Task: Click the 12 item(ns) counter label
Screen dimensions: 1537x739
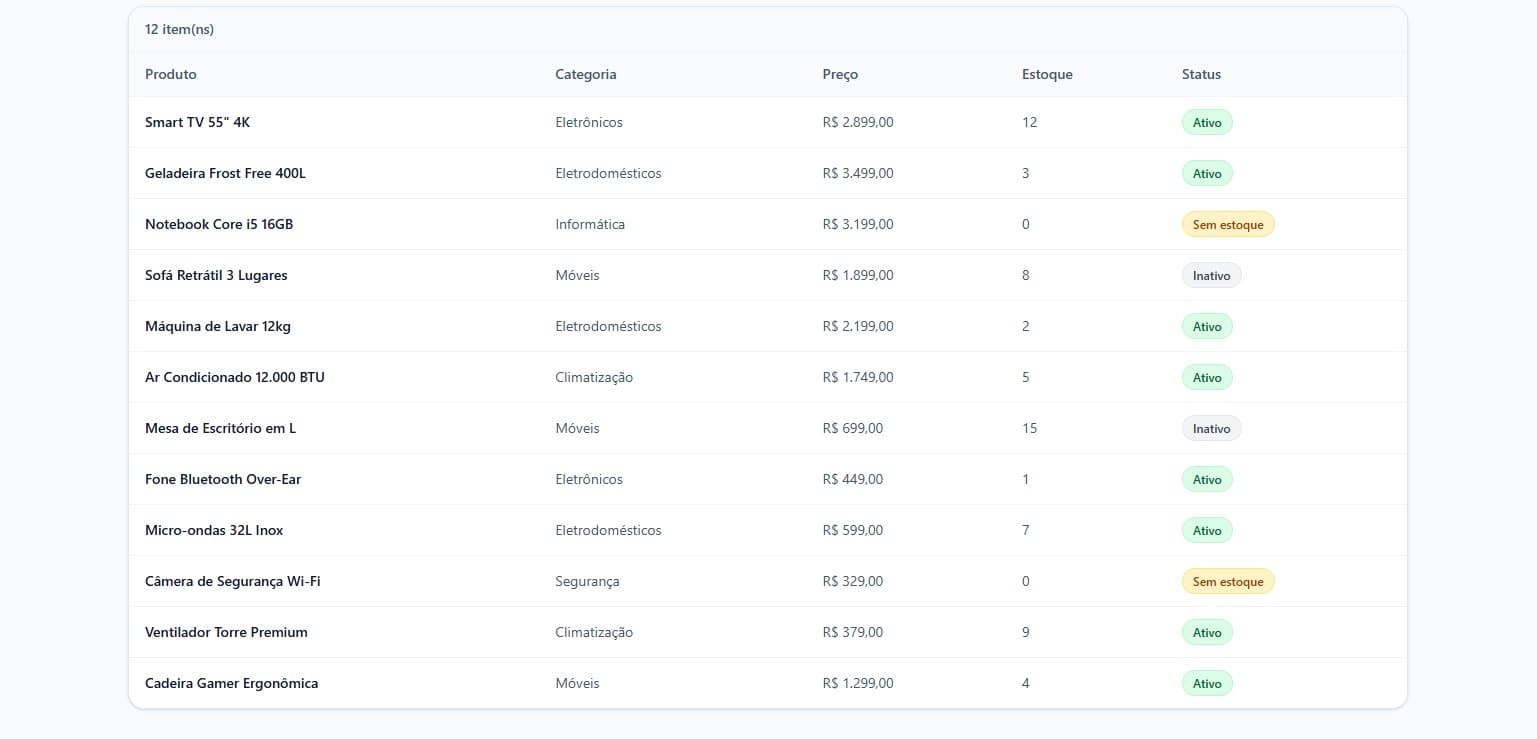Action: [179, 29]
